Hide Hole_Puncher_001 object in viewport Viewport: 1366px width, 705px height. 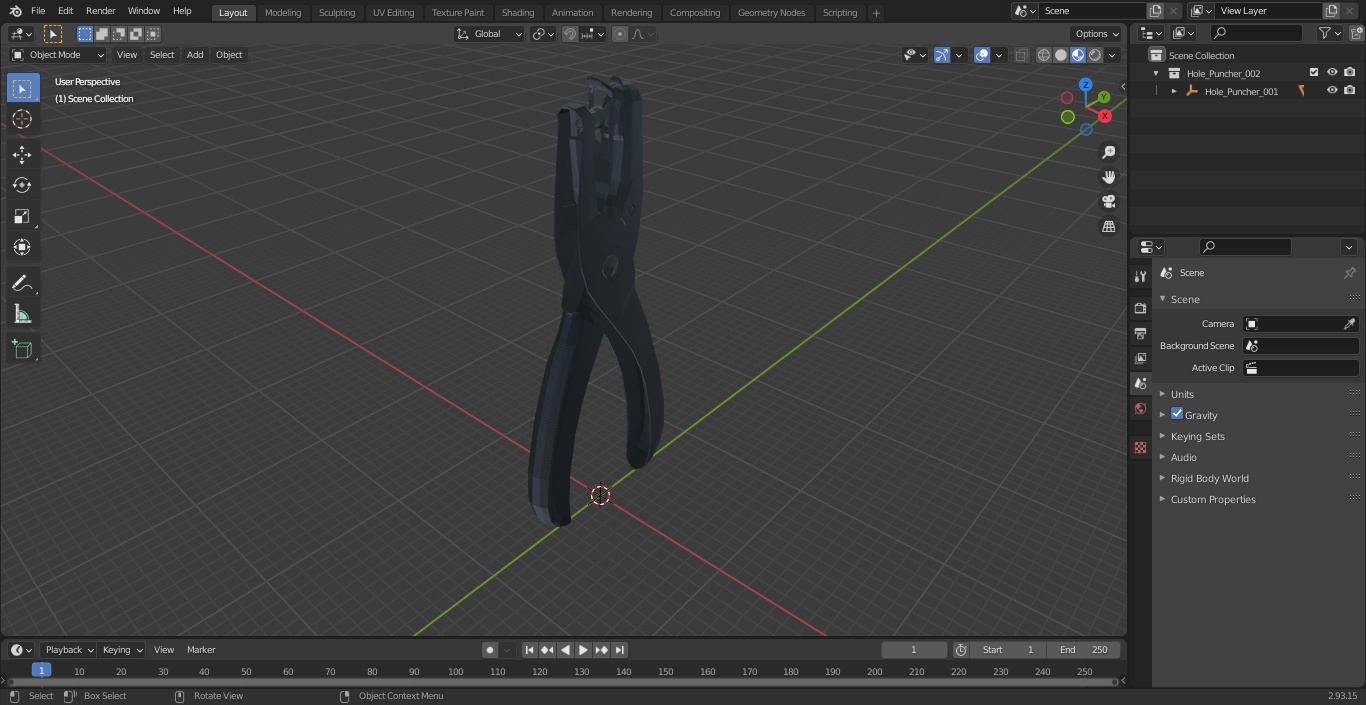tap(1332, 91)
